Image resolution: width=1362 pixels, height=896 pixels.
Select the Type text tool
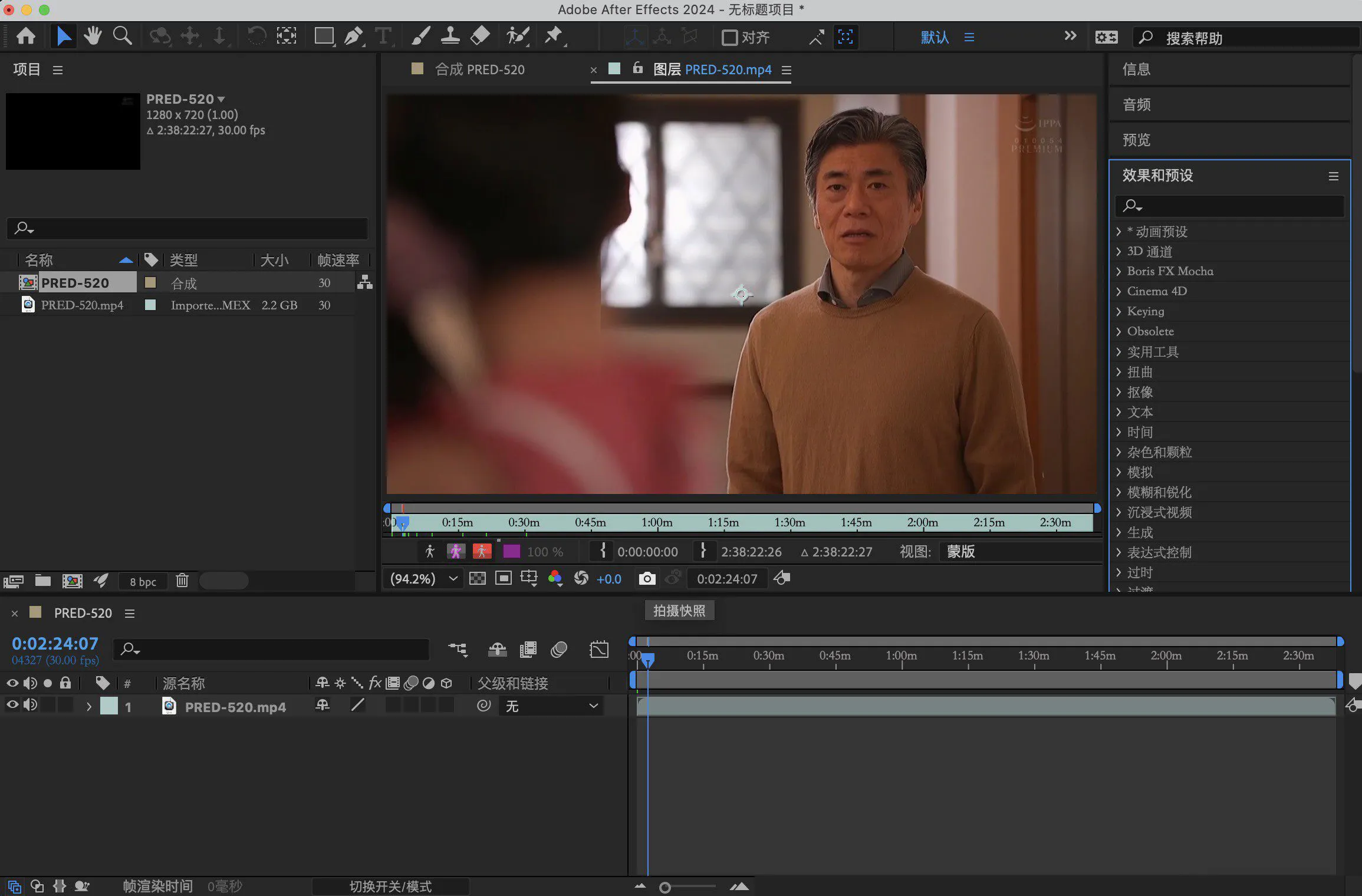pos(383,37)
